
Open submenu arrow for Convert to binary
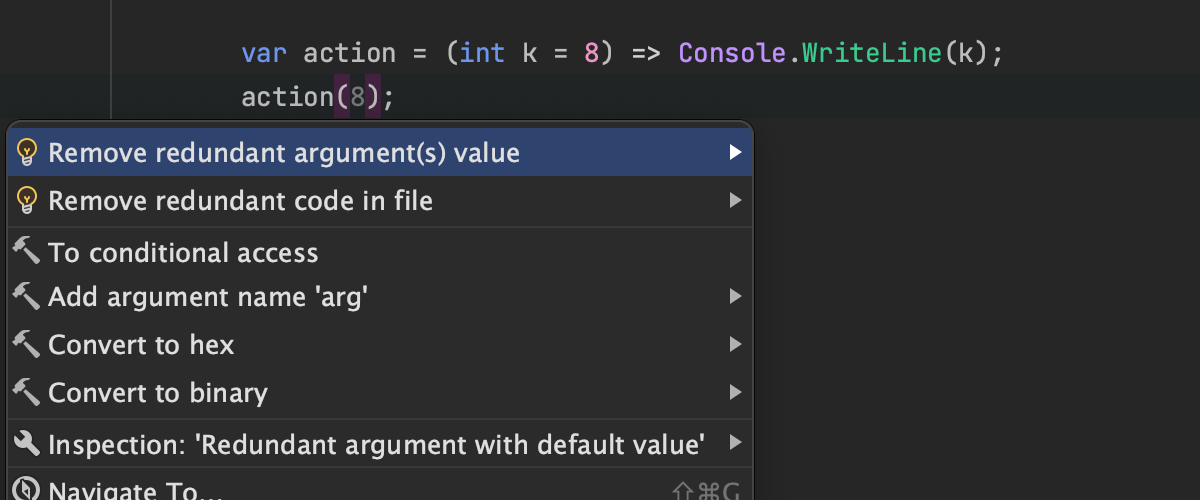[x=735, y=393]
